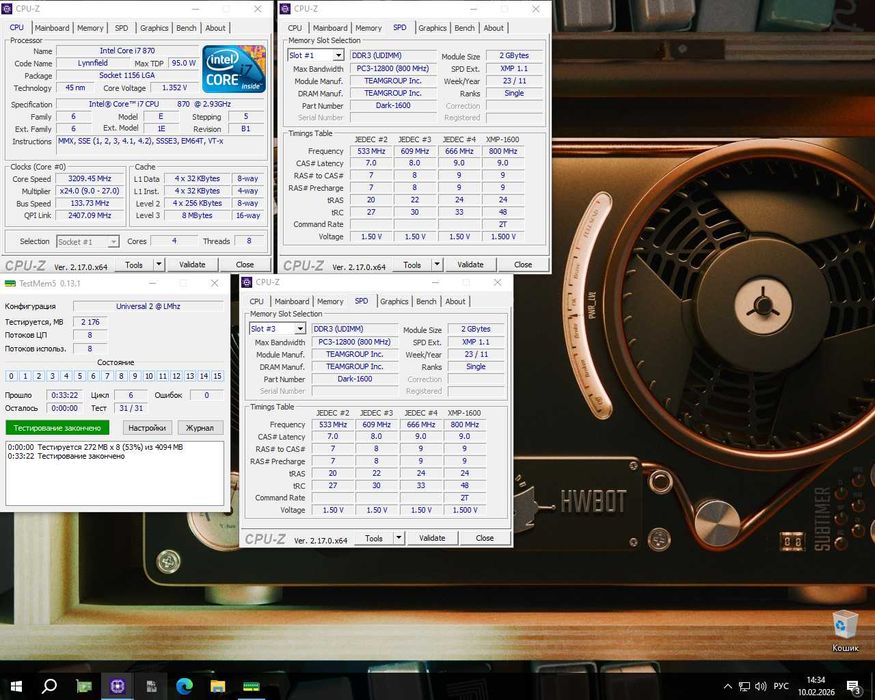Viewport: 875px width, 700px height.
Task: Open TestMem5 Настройки settings button
Action: [x=147, y=428]
